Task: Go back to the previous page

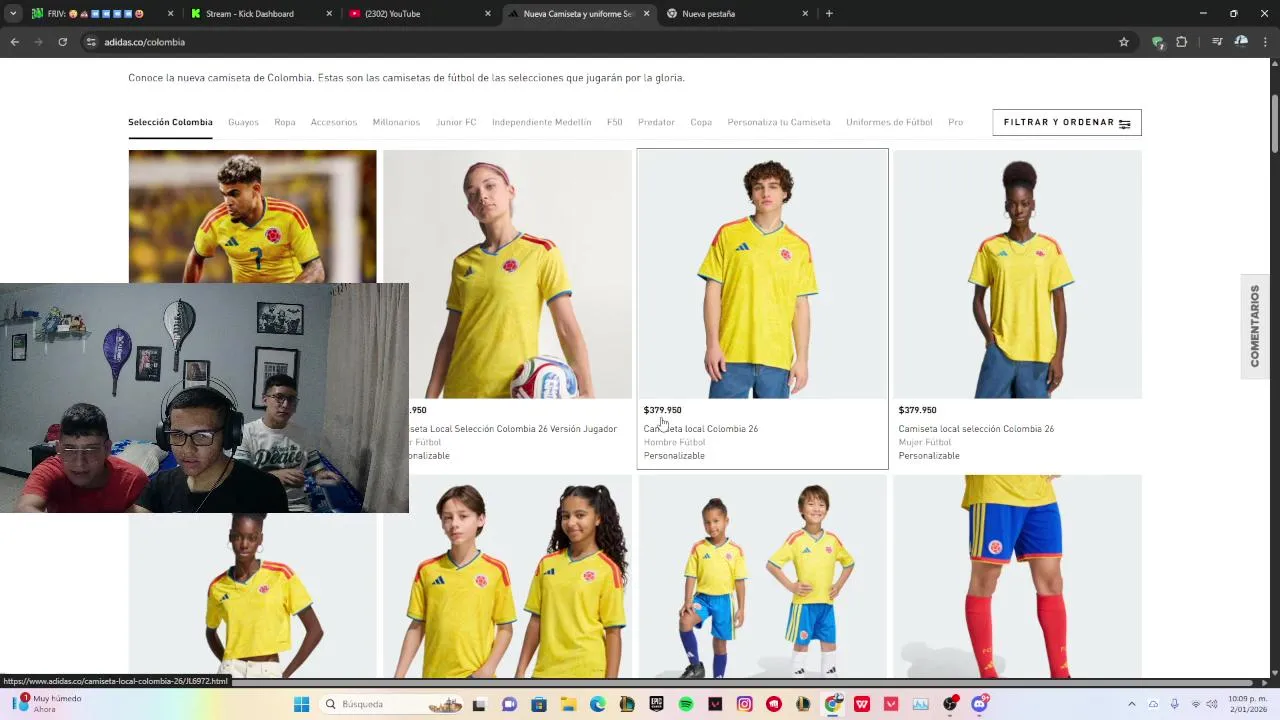Action: coord(14,42)
